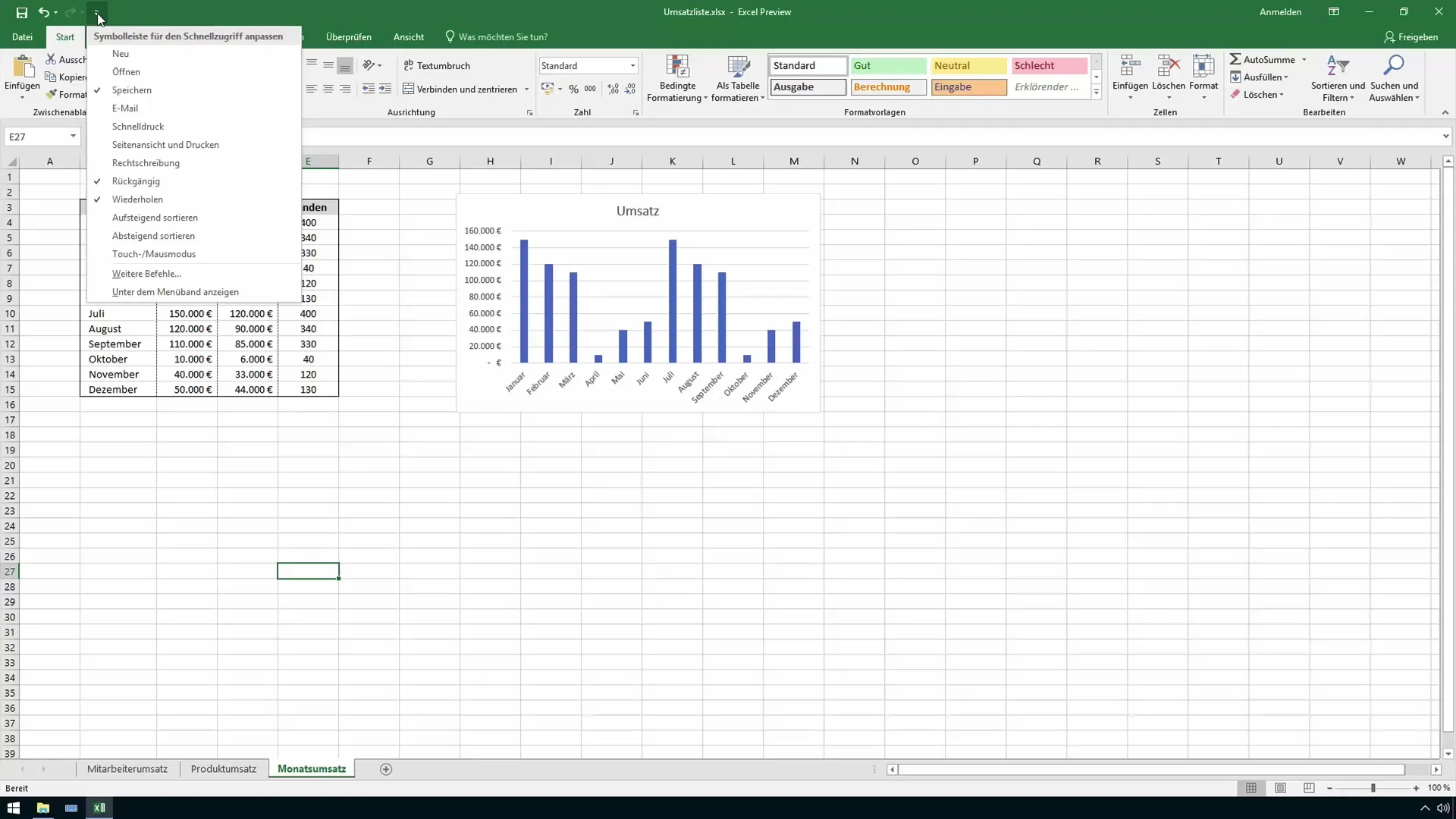Click the increase indent icon
This screenshot has width=1456, height=819.
(x=385, y=89)
